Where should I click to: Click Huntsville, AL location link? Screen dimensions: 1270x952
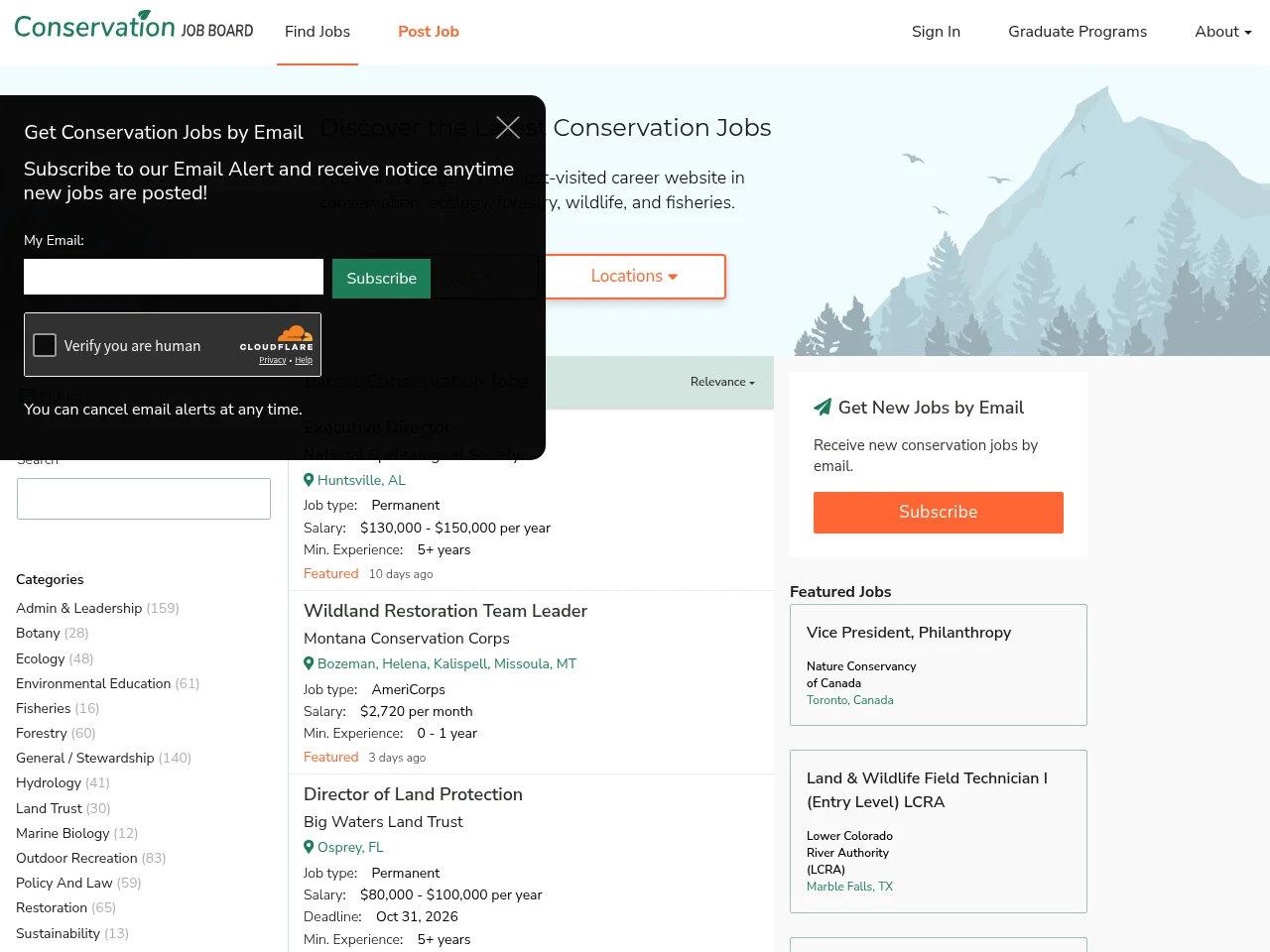click(x=361, y=480)
